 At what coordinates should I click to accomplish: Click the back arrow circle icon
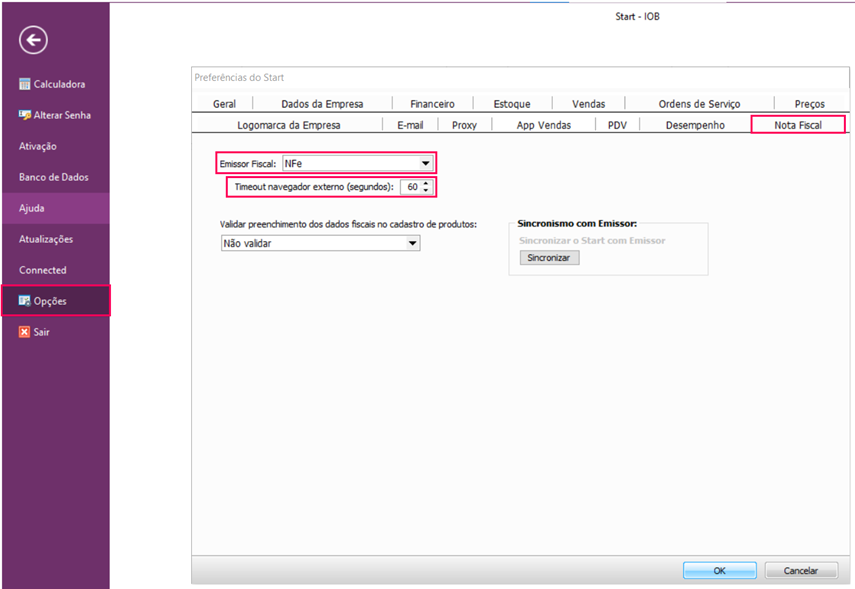(x=33, y=40)
